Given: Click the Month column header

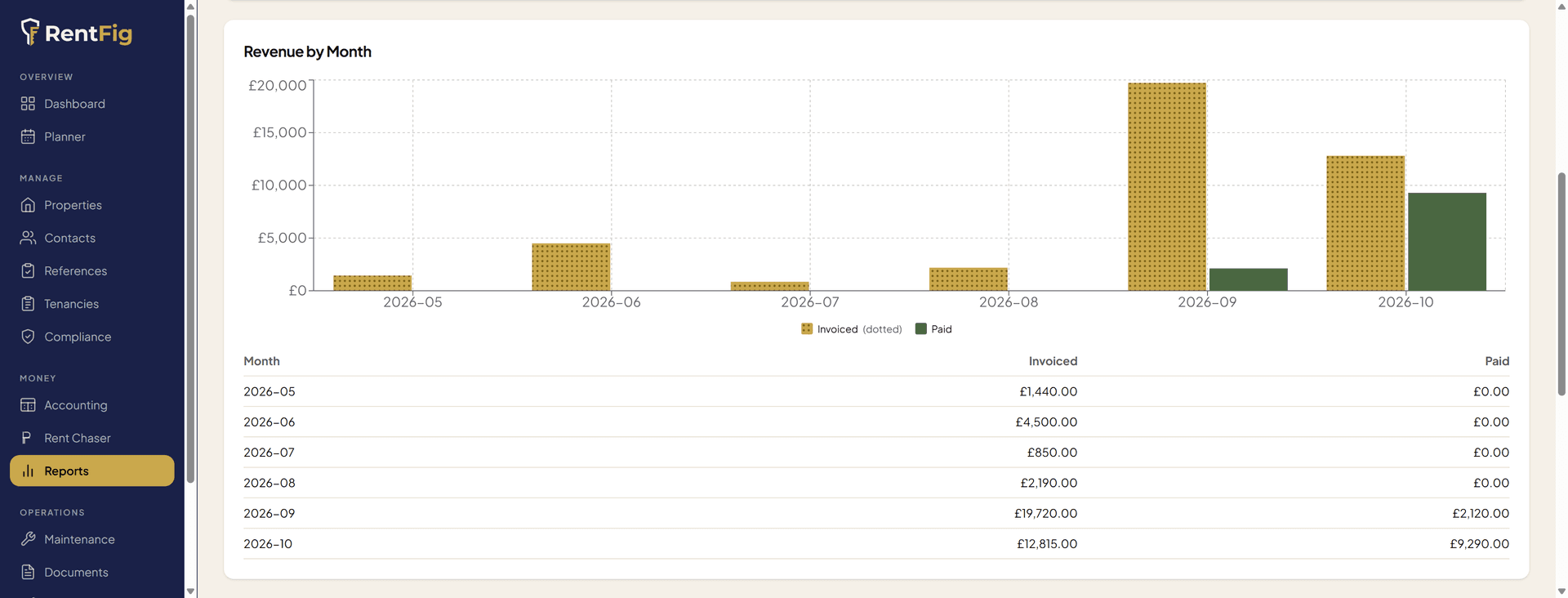Looking at the screenshot, I should [261, 361].
